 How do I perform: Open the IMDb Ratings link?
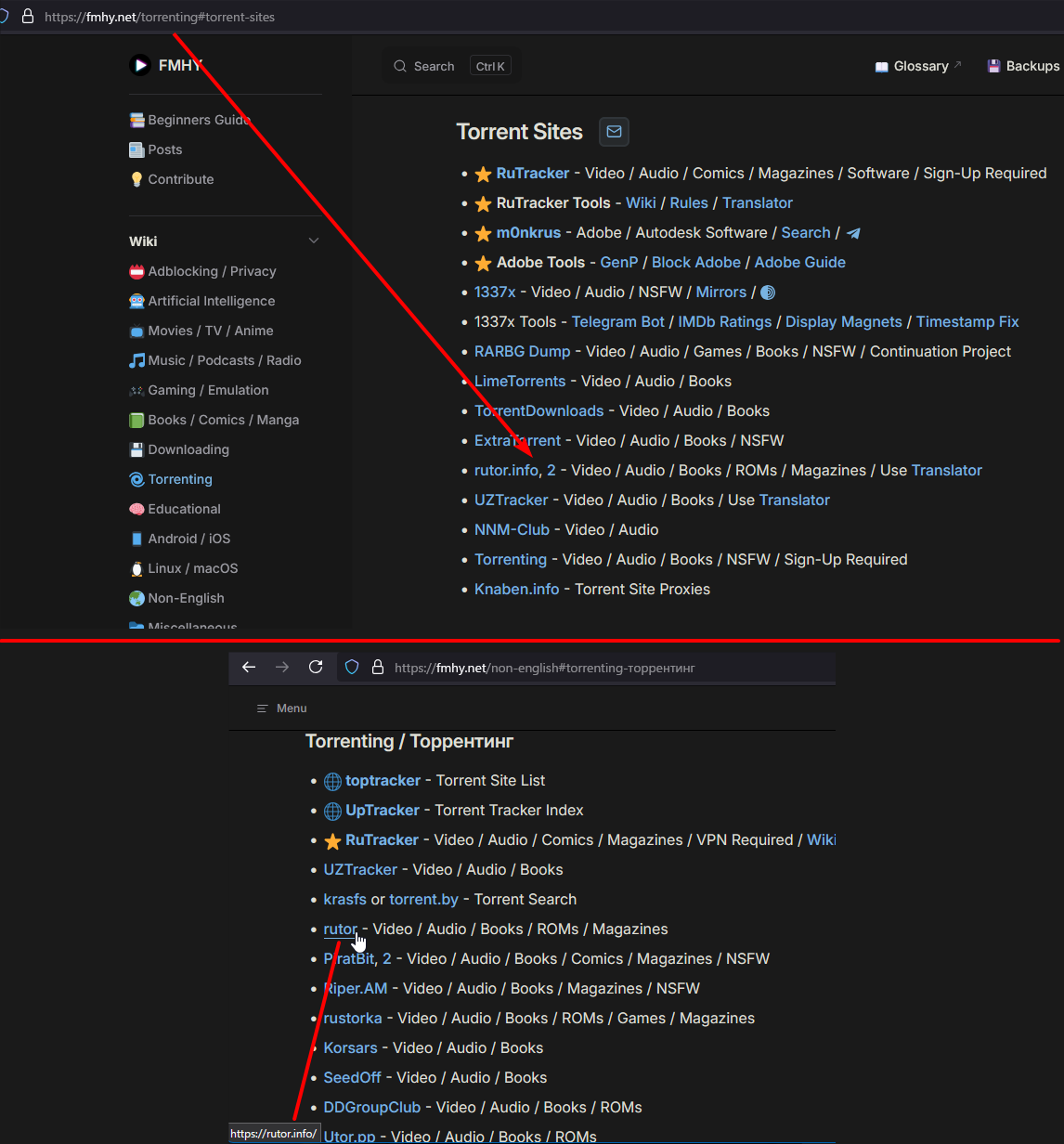(725, 321)
